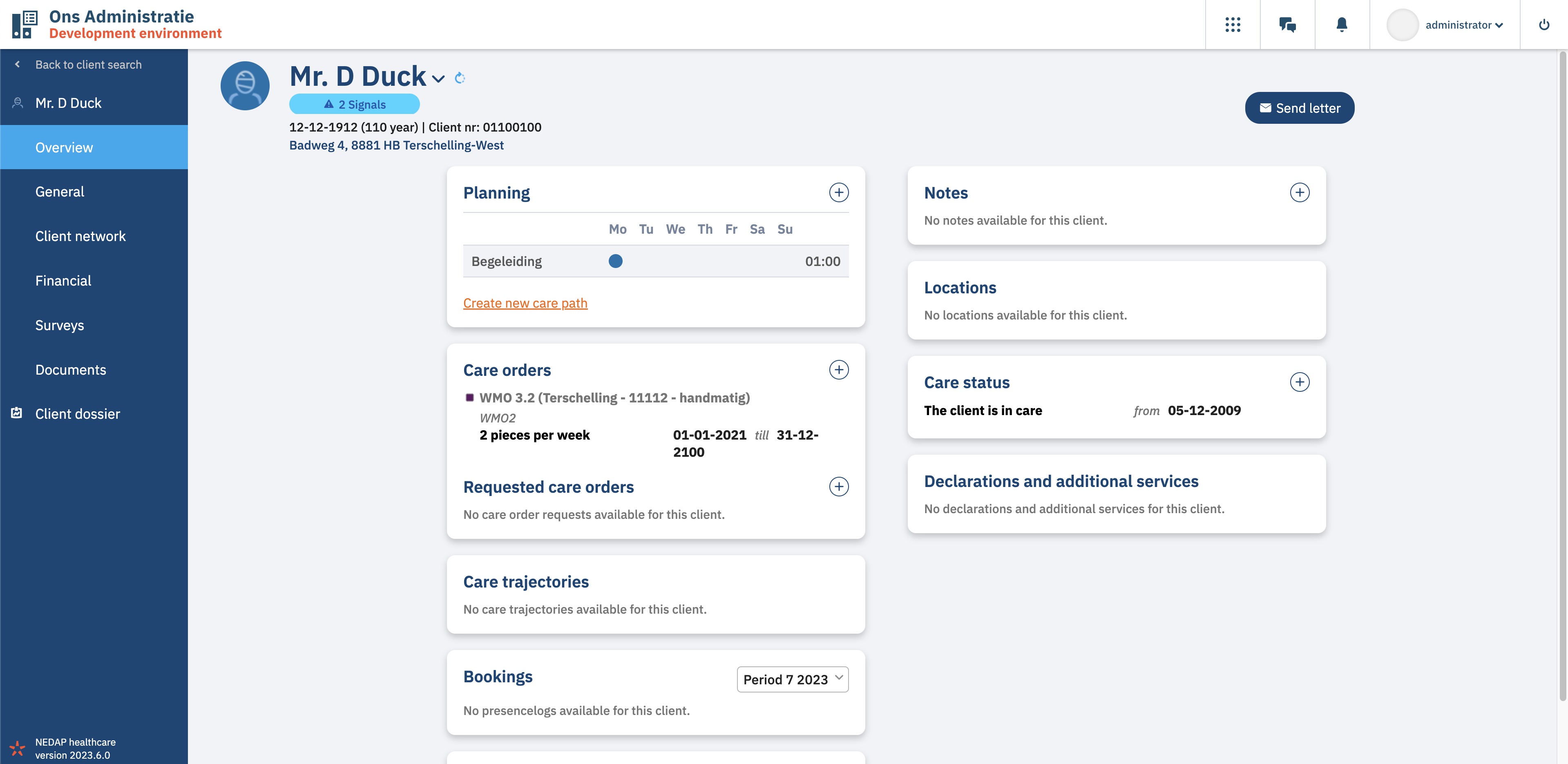
Task: Click Back to client search link
Action: click(88, 65)
